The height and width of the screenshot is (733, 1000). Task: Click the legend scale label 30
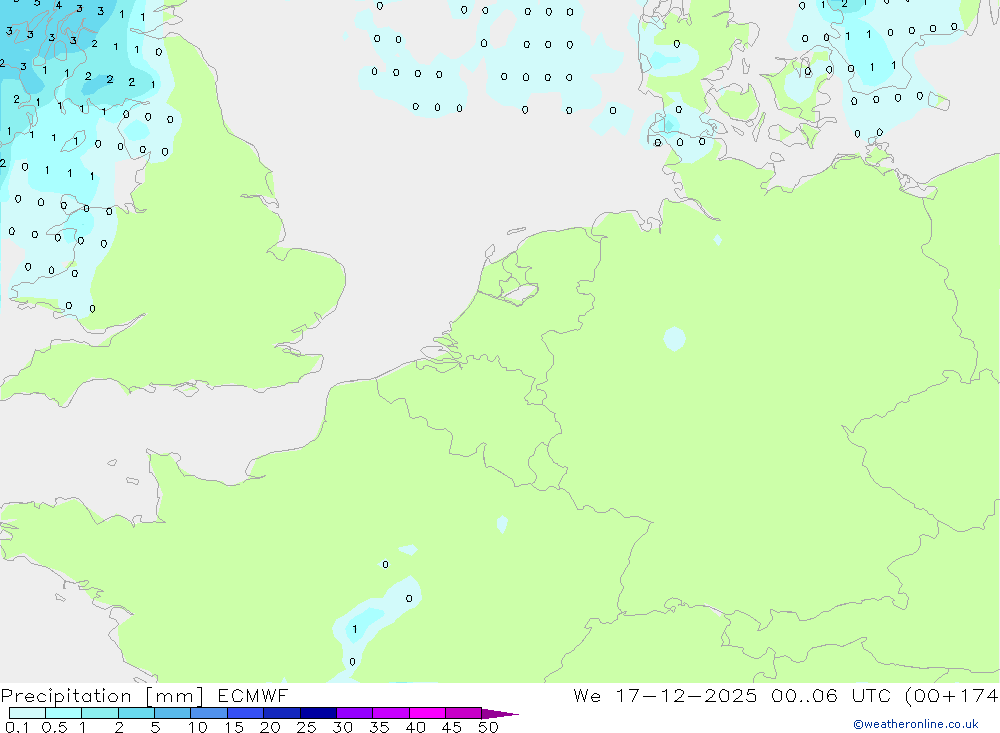tap(342, 727)
